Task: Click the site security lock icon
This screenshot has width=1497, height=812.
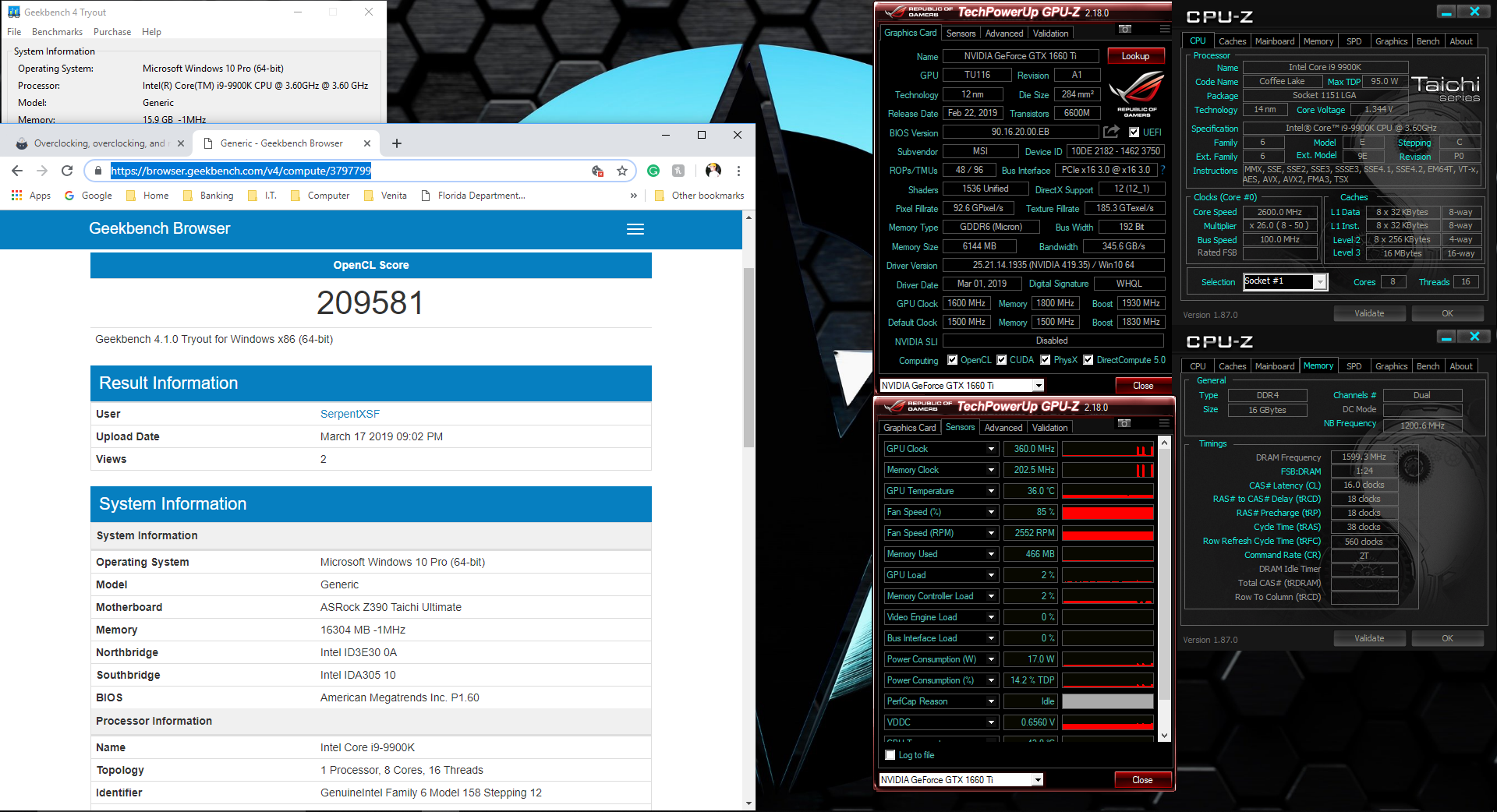Action: tap(97, 171)
